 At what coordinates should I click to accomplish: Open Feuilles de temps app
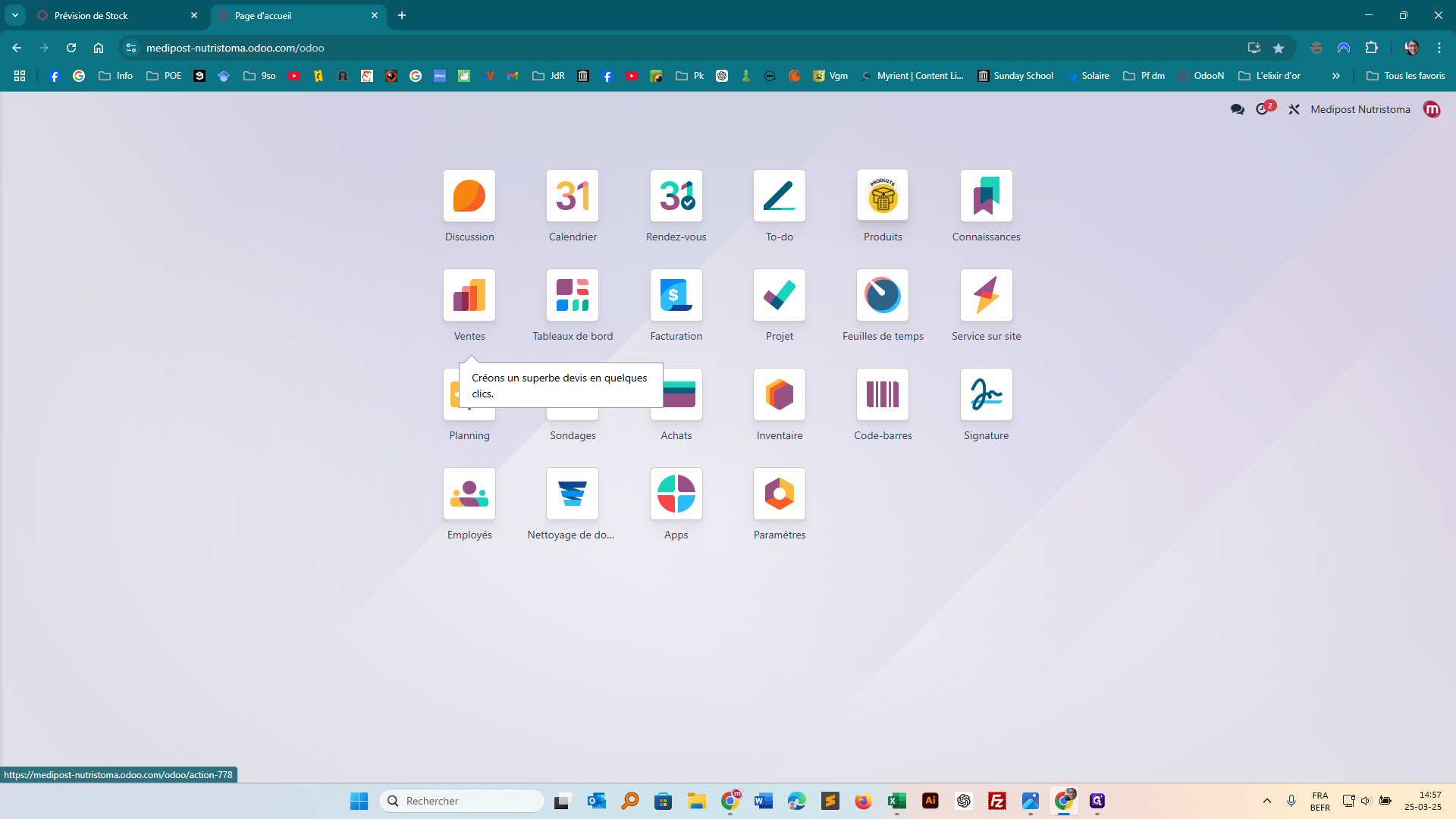click(x=883, y=295)
